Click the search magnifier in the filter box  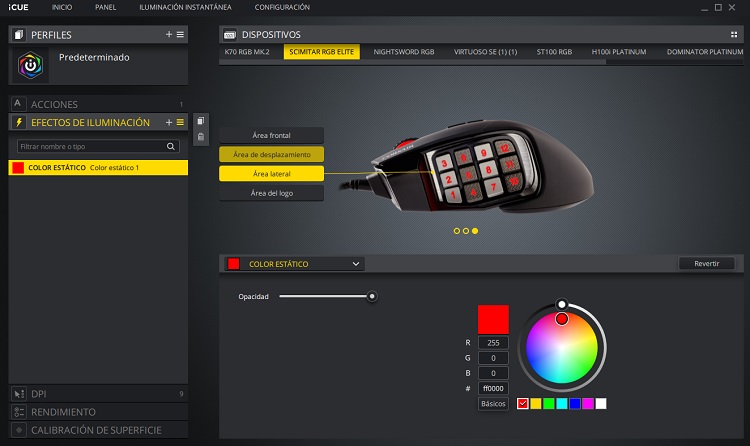(x=171, y=146)
